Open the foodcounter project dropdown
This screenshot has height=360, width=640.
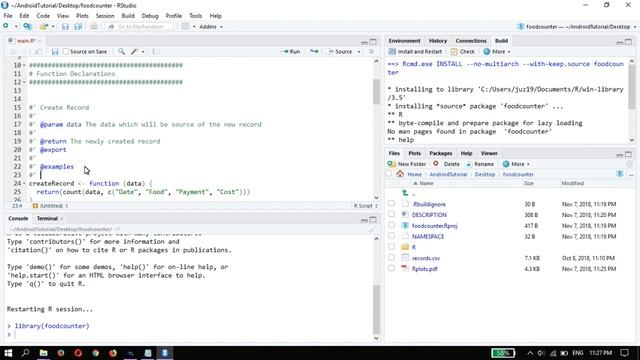point(577,27)
